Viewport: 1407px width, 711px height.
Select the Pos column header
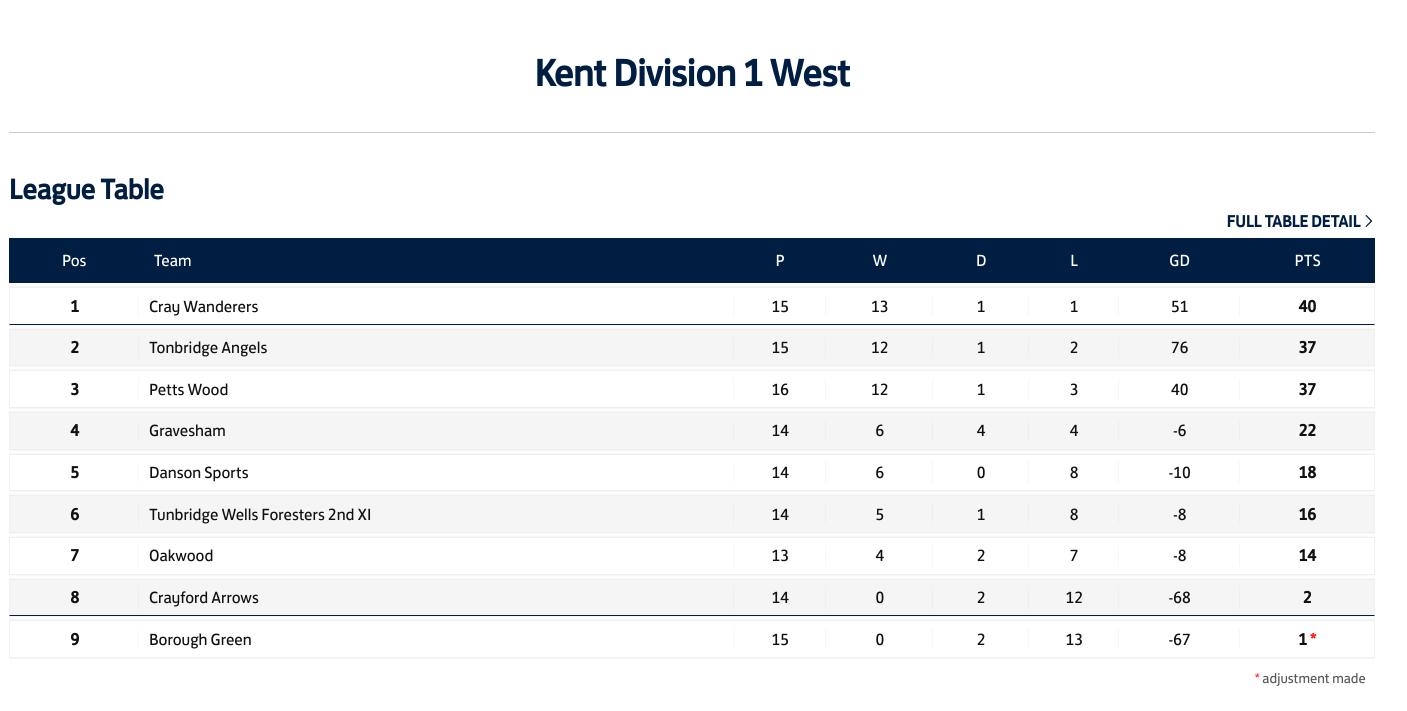pyautogui.click(x=74, y=261)
